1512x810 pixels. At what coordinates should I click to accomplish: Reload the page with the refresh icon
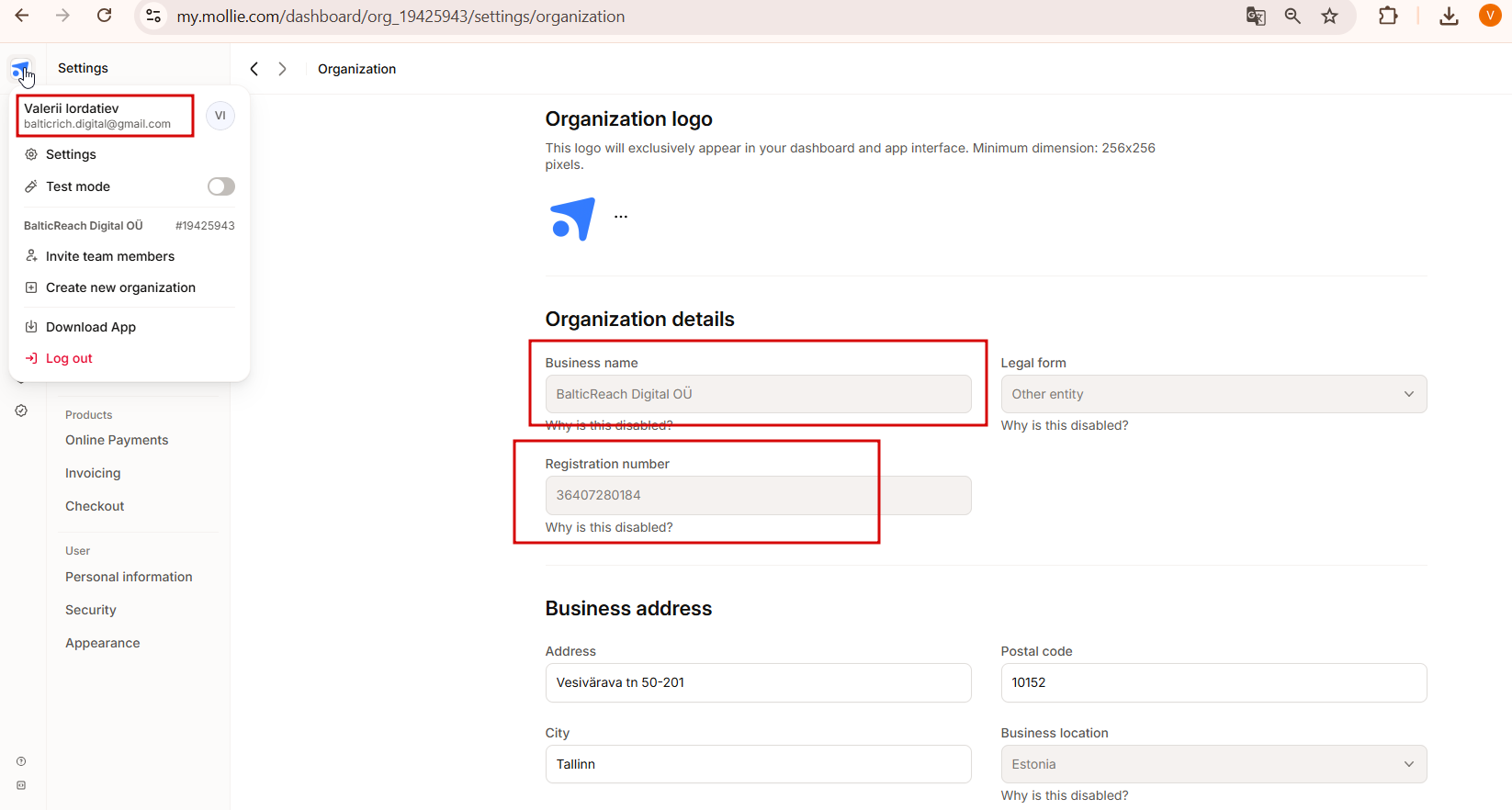click(105, 16)
